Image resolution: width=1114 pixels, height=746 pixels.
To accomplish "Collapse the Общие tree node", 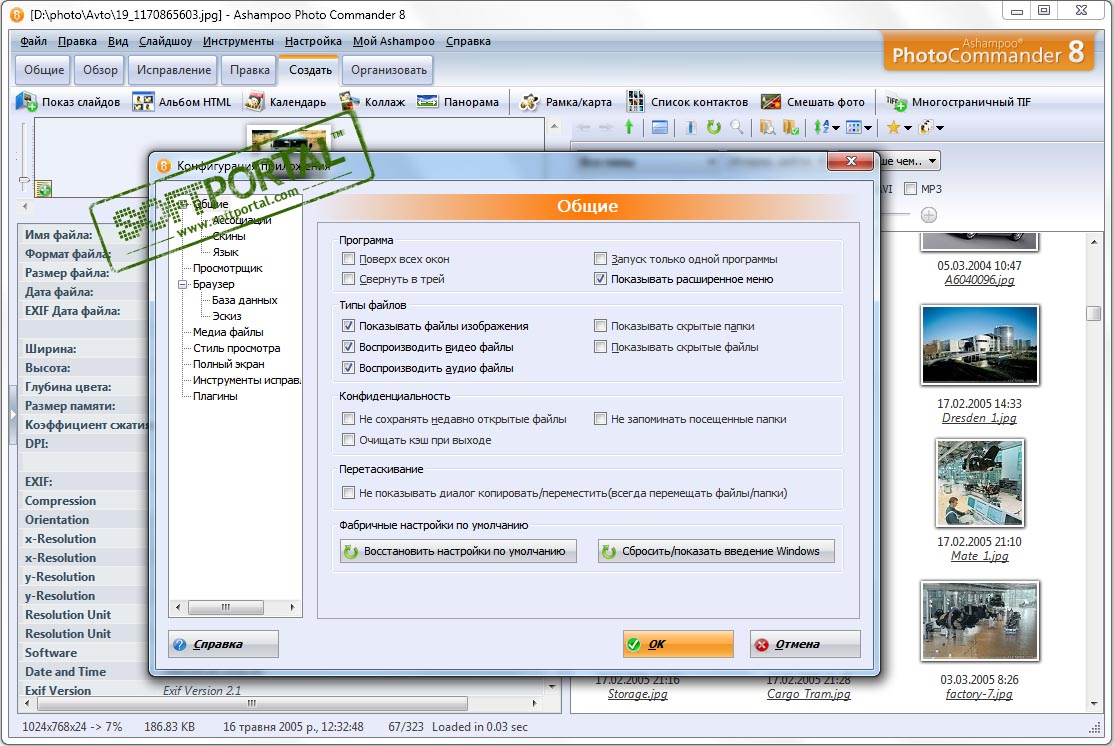I will (183, 205).
